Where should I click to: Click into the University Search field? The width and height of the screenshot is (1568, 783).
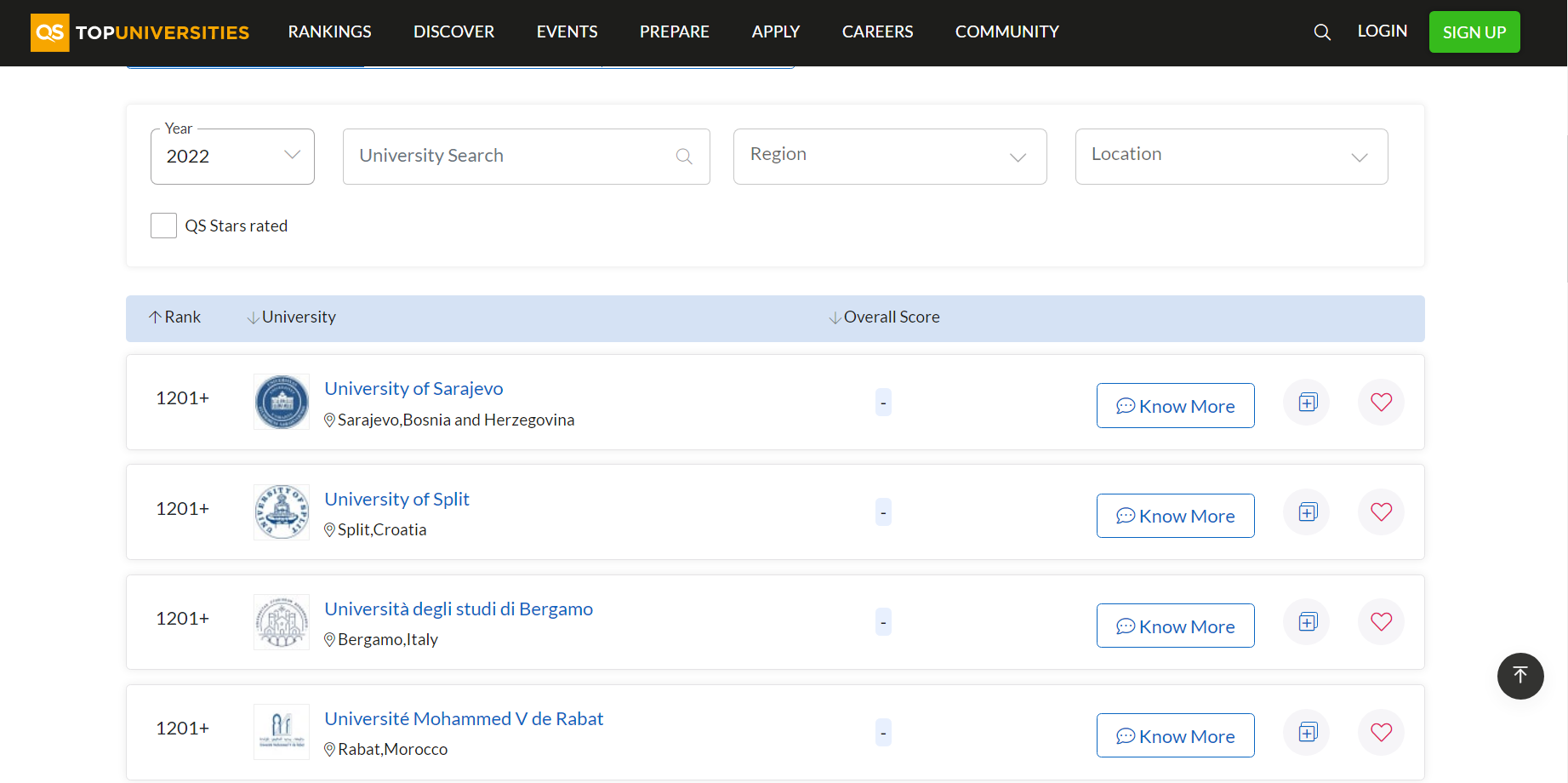(515, 157)
